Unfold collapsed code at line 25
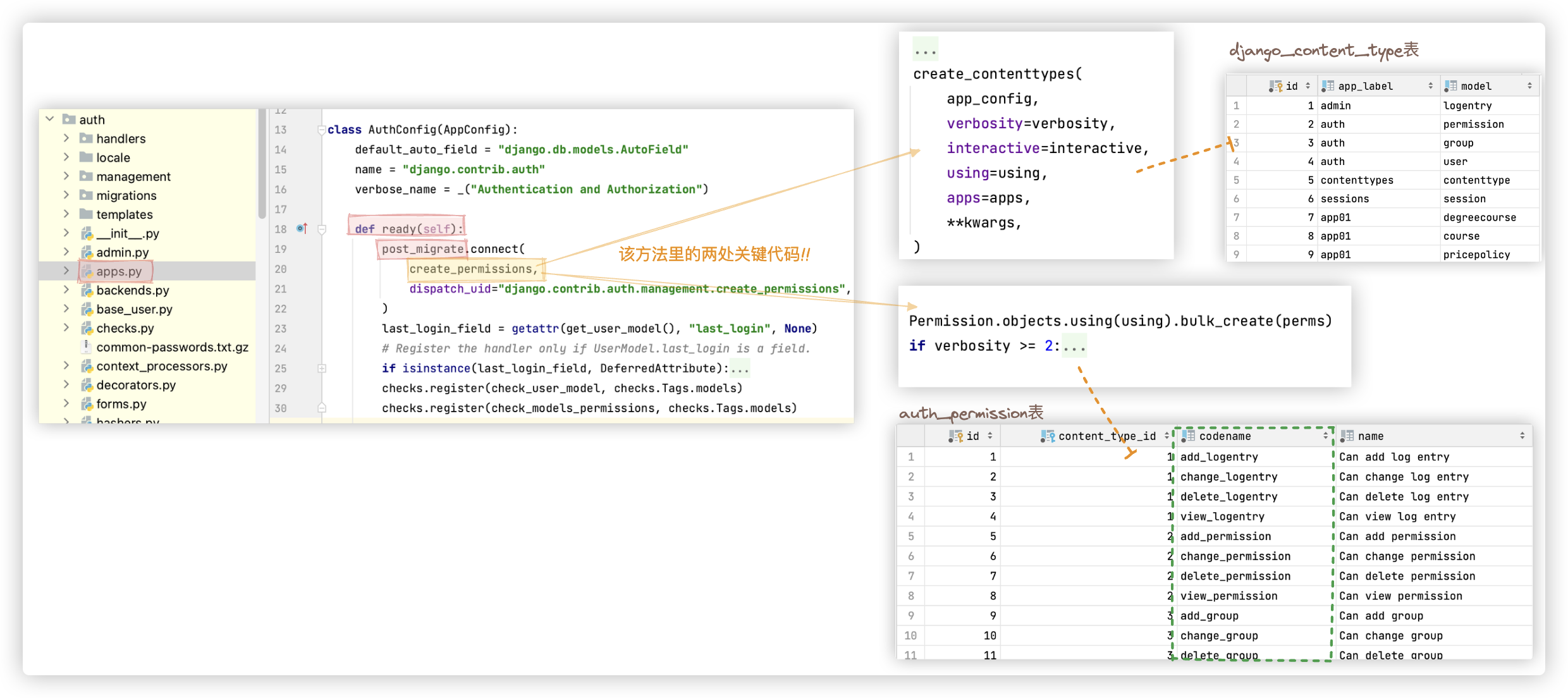The image size is (1568, 698). [322, 368]
